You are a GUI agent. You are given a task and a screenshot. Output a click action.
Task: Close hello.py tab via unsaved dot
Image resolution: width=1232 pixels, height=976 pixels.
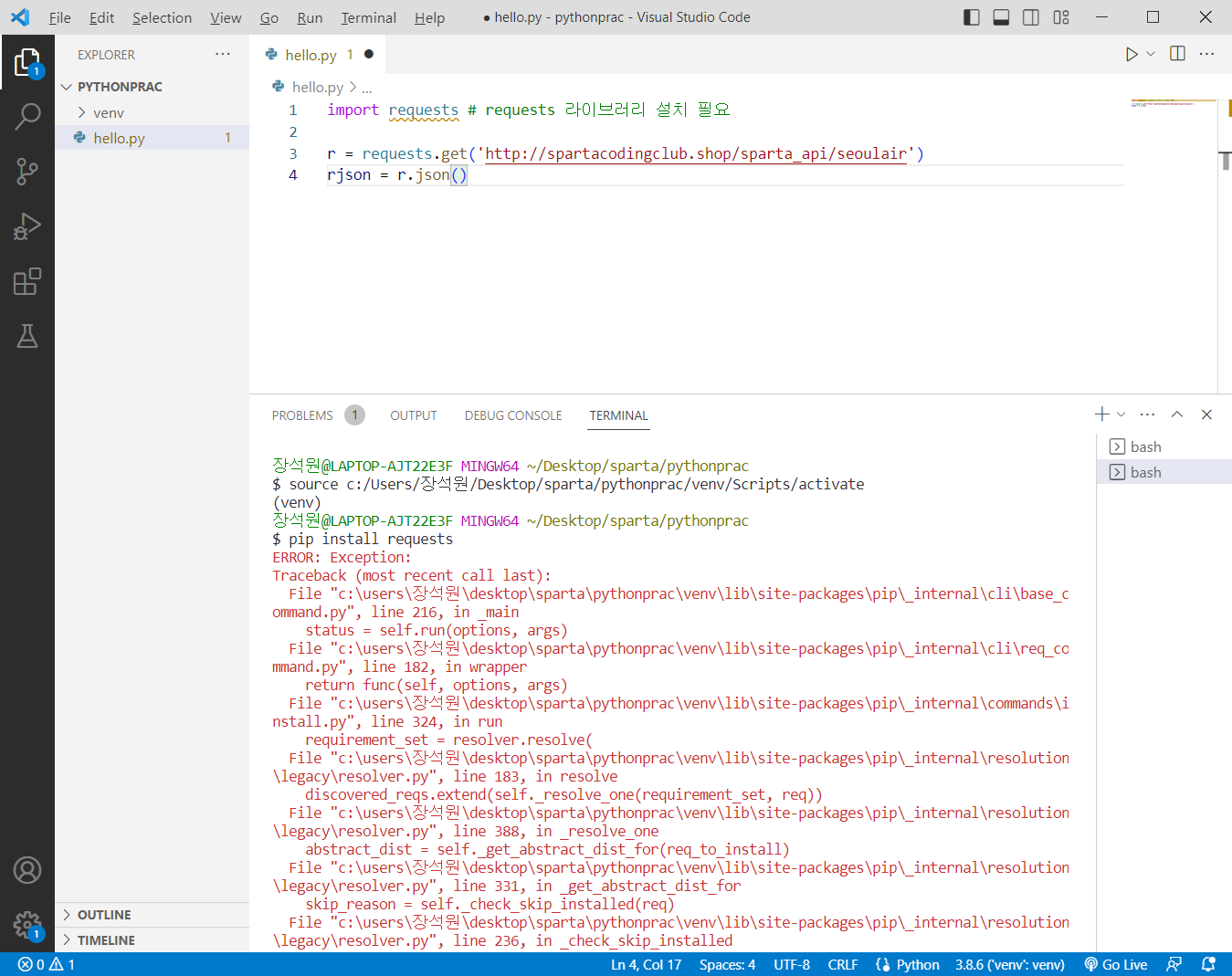click(369, 54)
